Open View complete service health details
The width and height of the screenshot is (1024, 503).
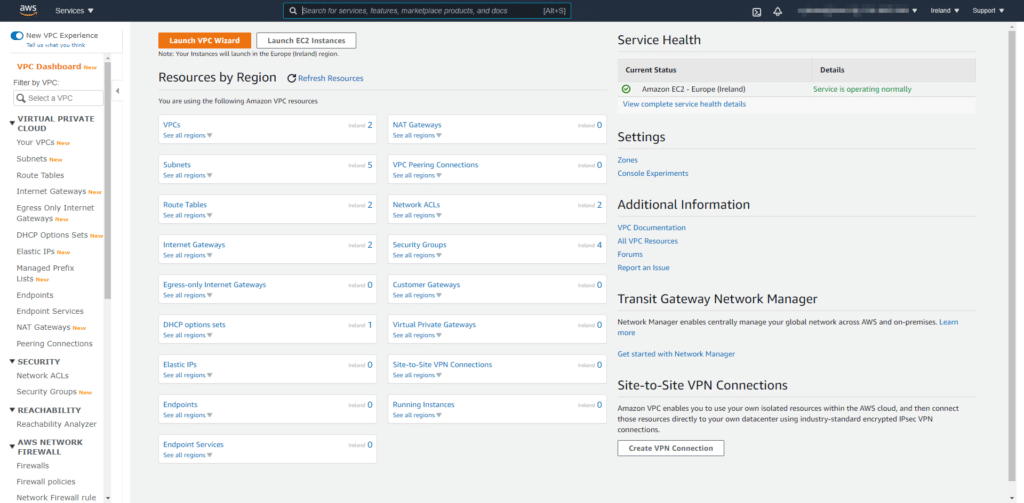click(x=684, y=104)
